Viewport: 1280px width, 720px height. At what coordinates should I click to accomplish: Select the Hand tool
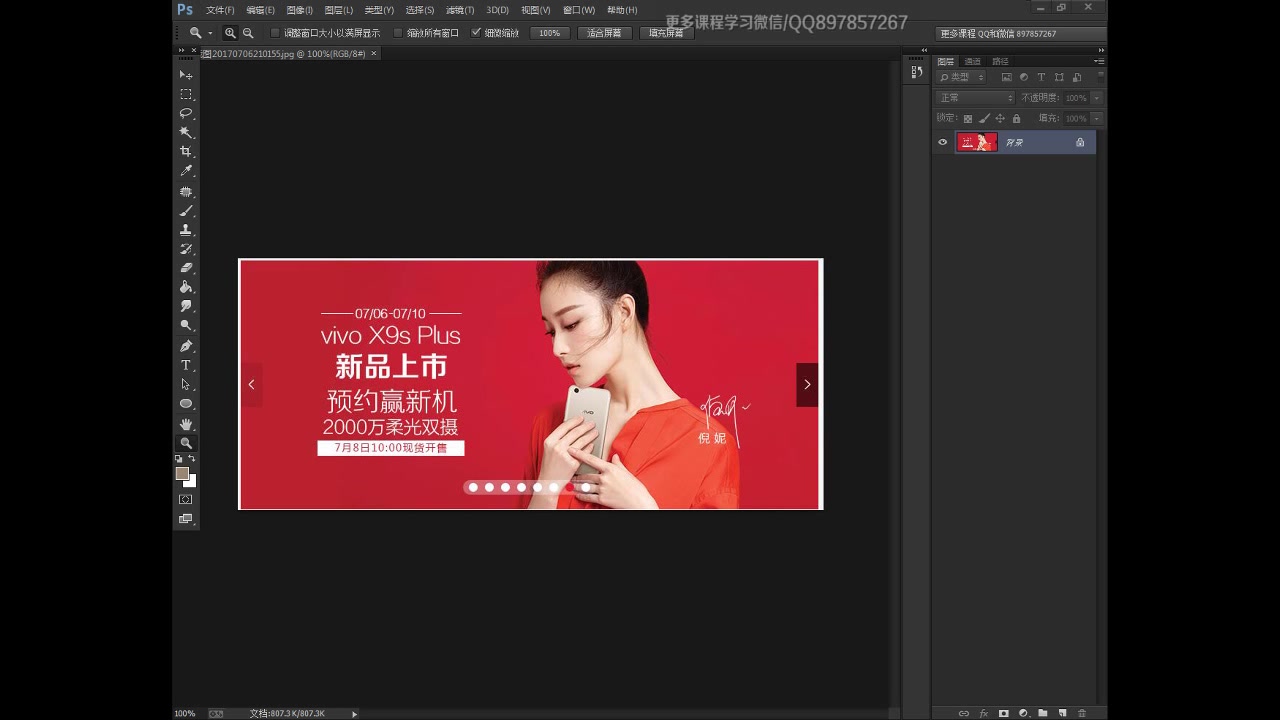[186, 424]
